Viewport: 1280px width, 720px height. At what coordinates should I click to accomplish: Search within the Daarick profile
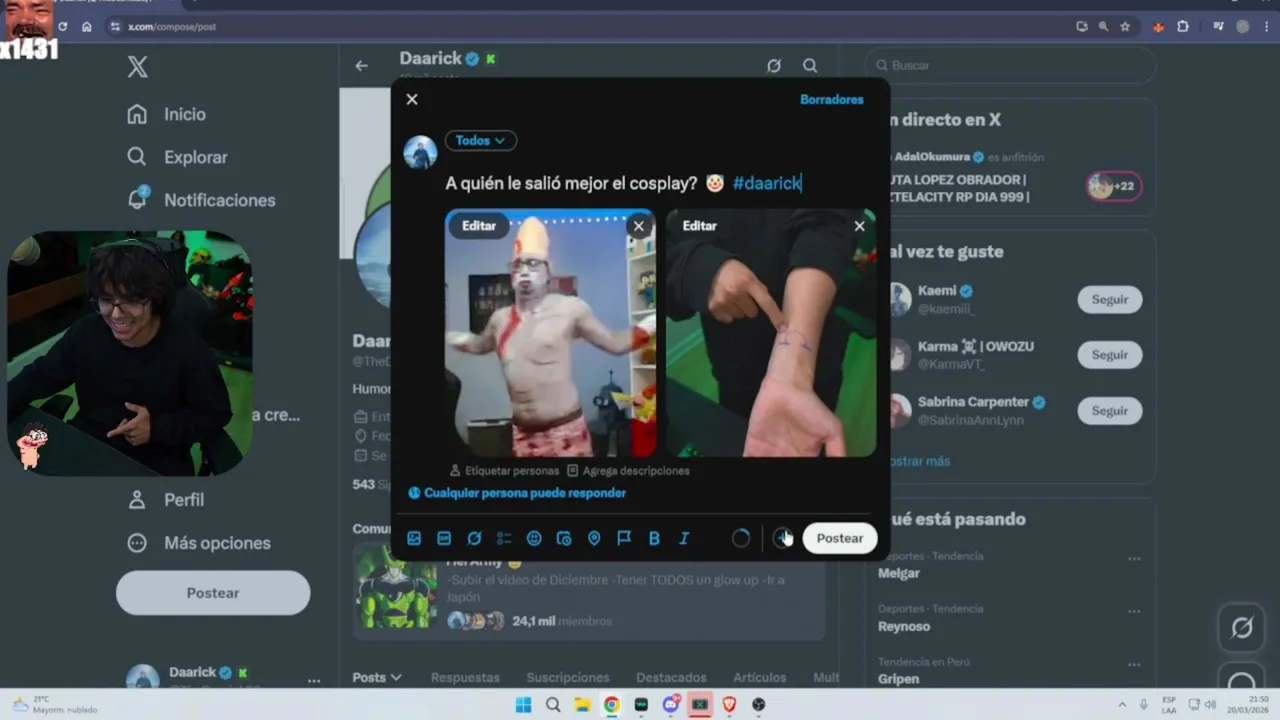pos(810,66)
